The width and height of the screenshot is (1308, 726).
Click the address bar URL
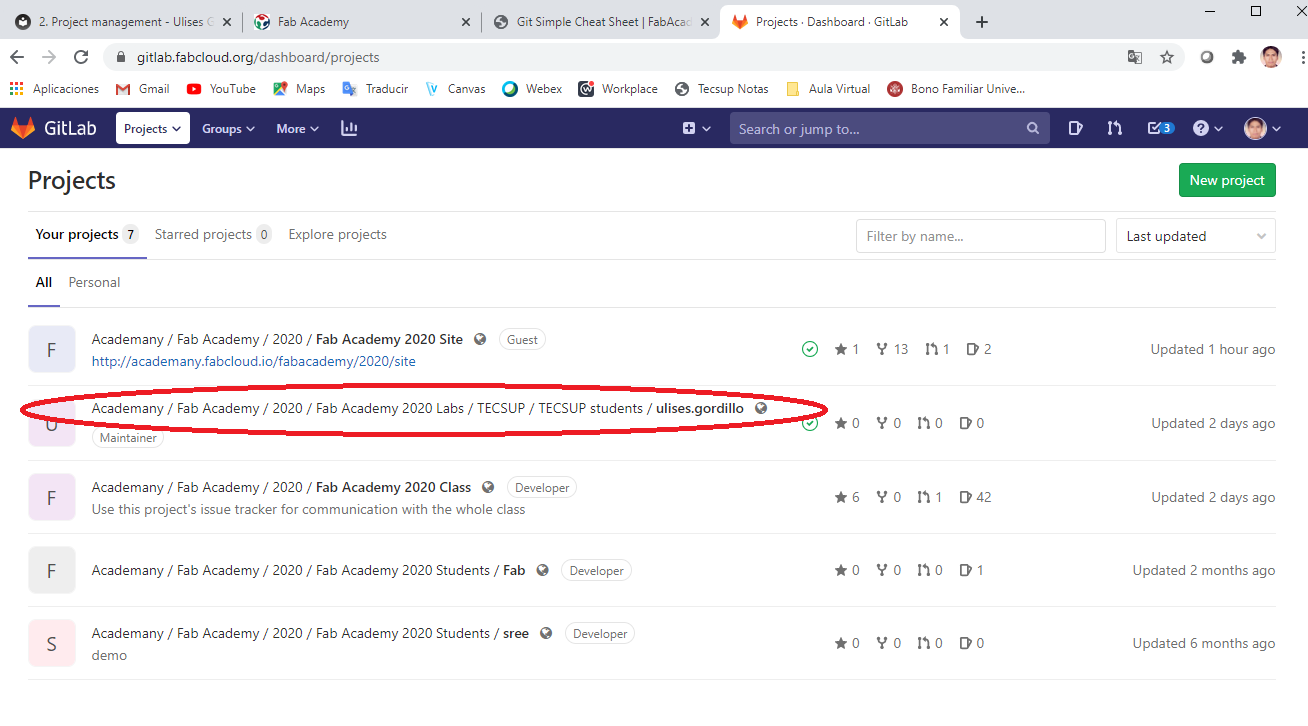pyautogui.click(x=258, y=57)
